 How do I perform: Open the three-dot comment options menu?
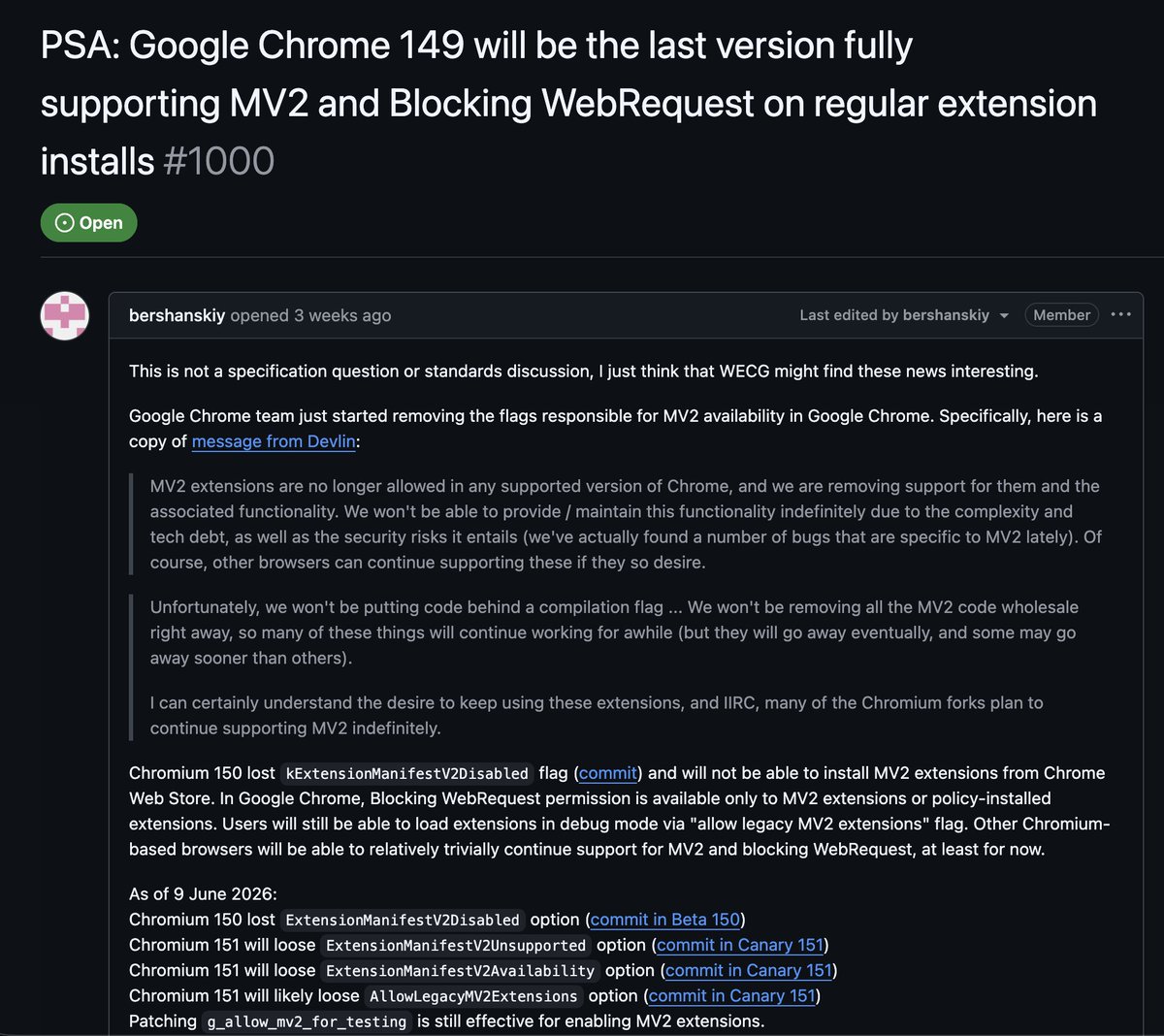pos(1121,314)
